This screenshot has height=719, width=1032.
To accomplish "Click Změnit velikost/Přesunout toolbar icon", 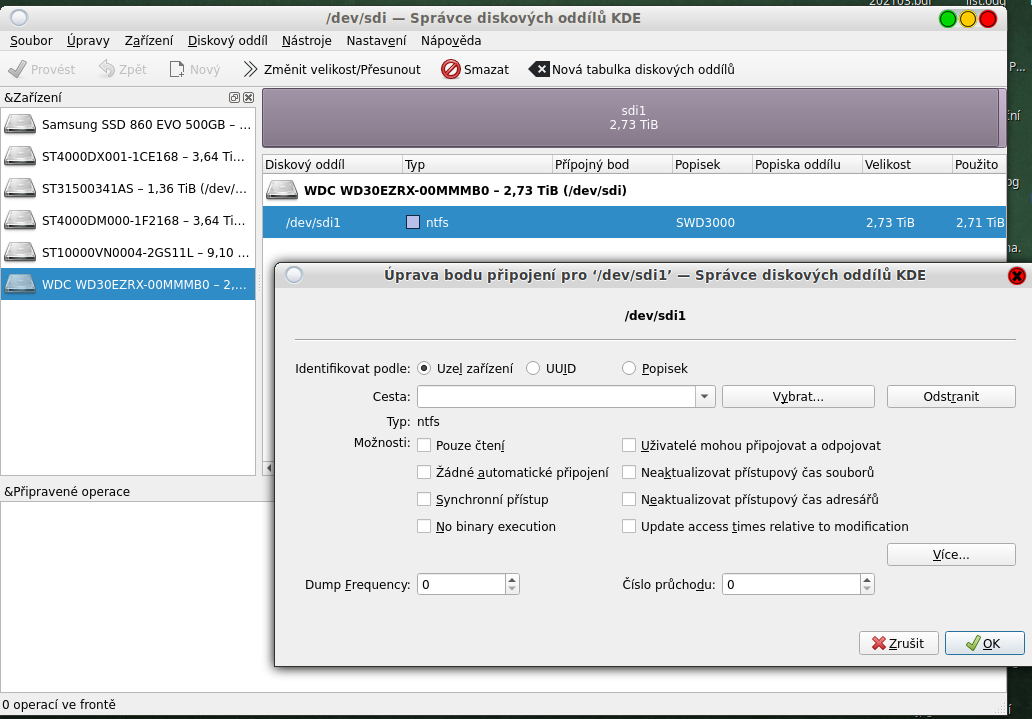I will (251, 69).
